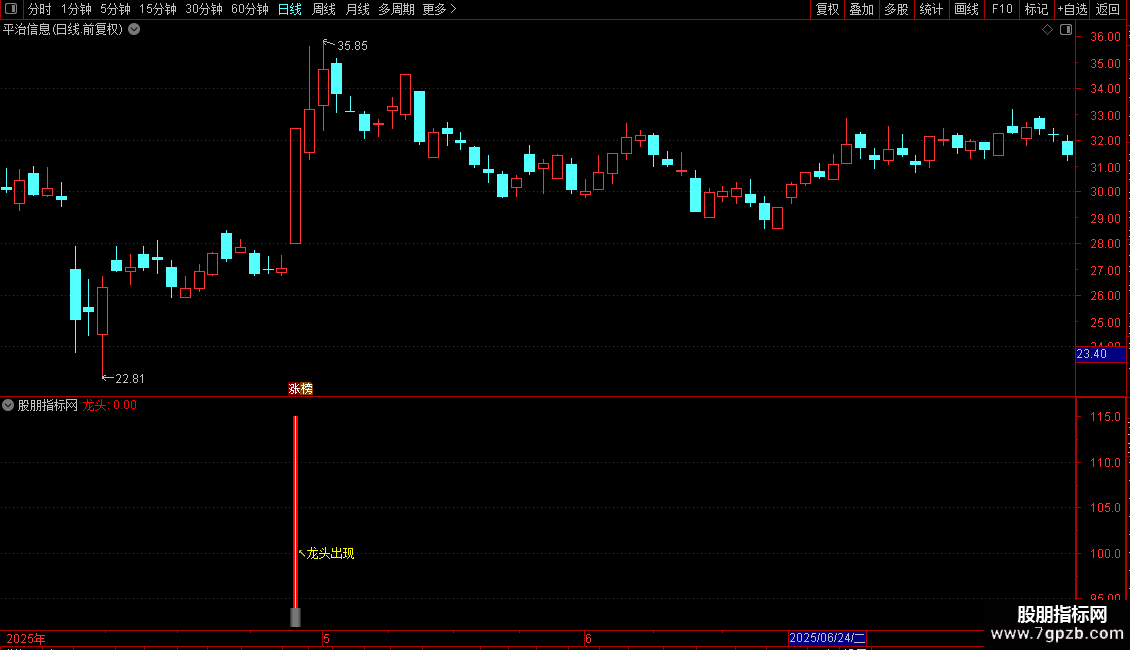The width and height of the screenshot is (1130, 650).
Task: Click the 22.81 low price label
Action: pos(130,378)
